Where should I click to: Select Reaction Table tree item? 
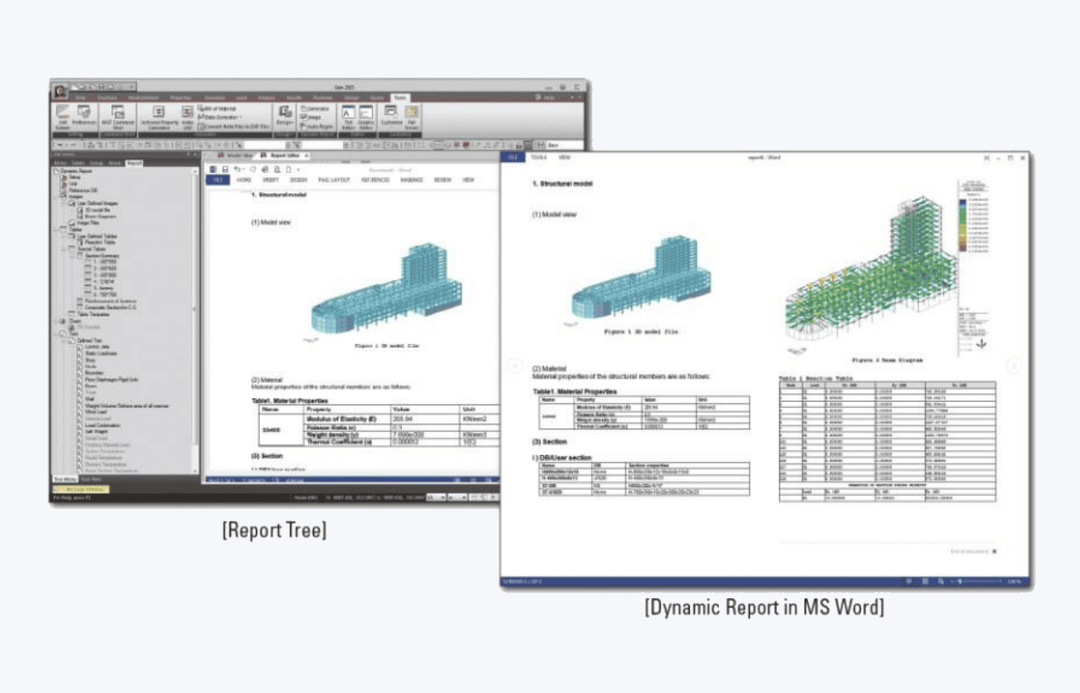coord(100,242)
